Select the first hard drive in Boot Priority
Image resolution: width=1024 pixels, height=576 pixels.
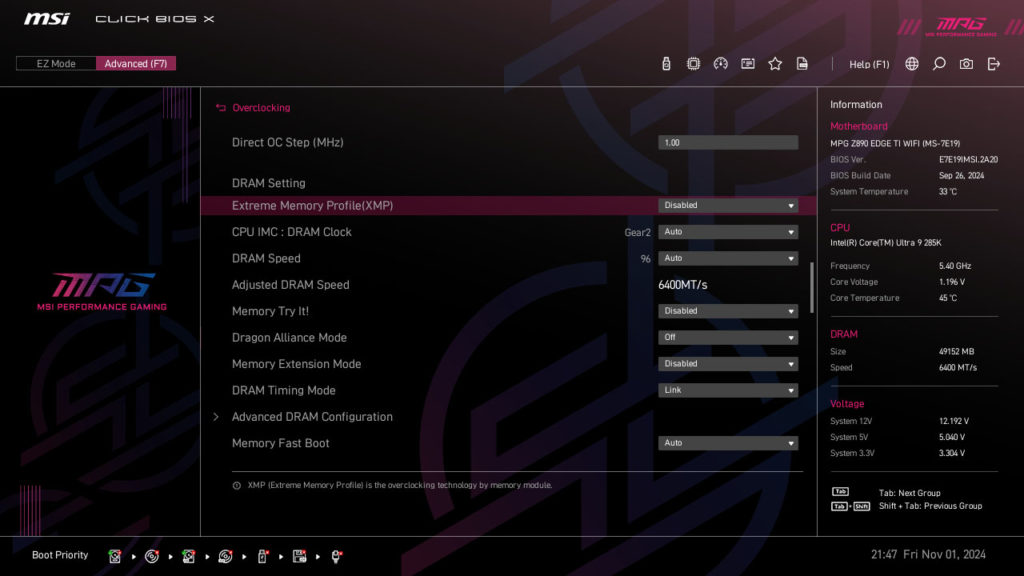[116, 555]
